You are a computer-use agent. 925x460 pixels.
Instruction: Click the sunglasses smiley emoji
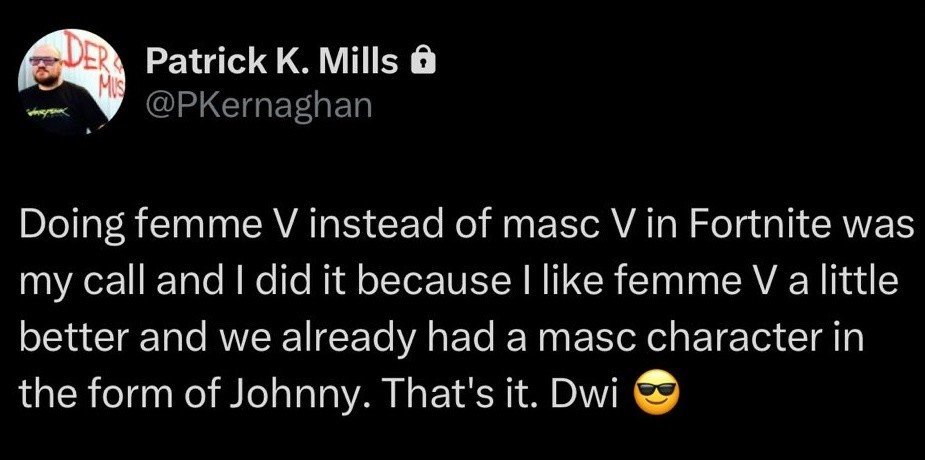(x=655, y=393)
